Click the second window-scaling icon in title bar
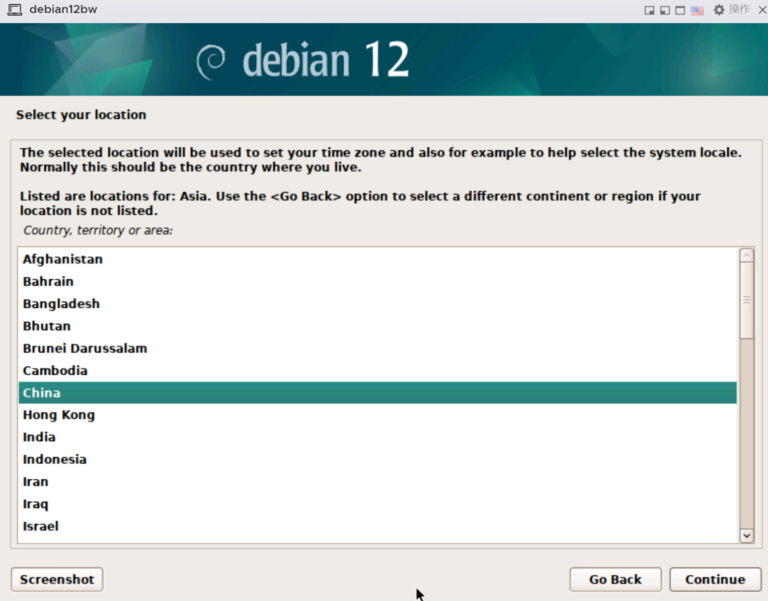Image resolution: width=768 pixels, height=601 pixels. [665, 10]
